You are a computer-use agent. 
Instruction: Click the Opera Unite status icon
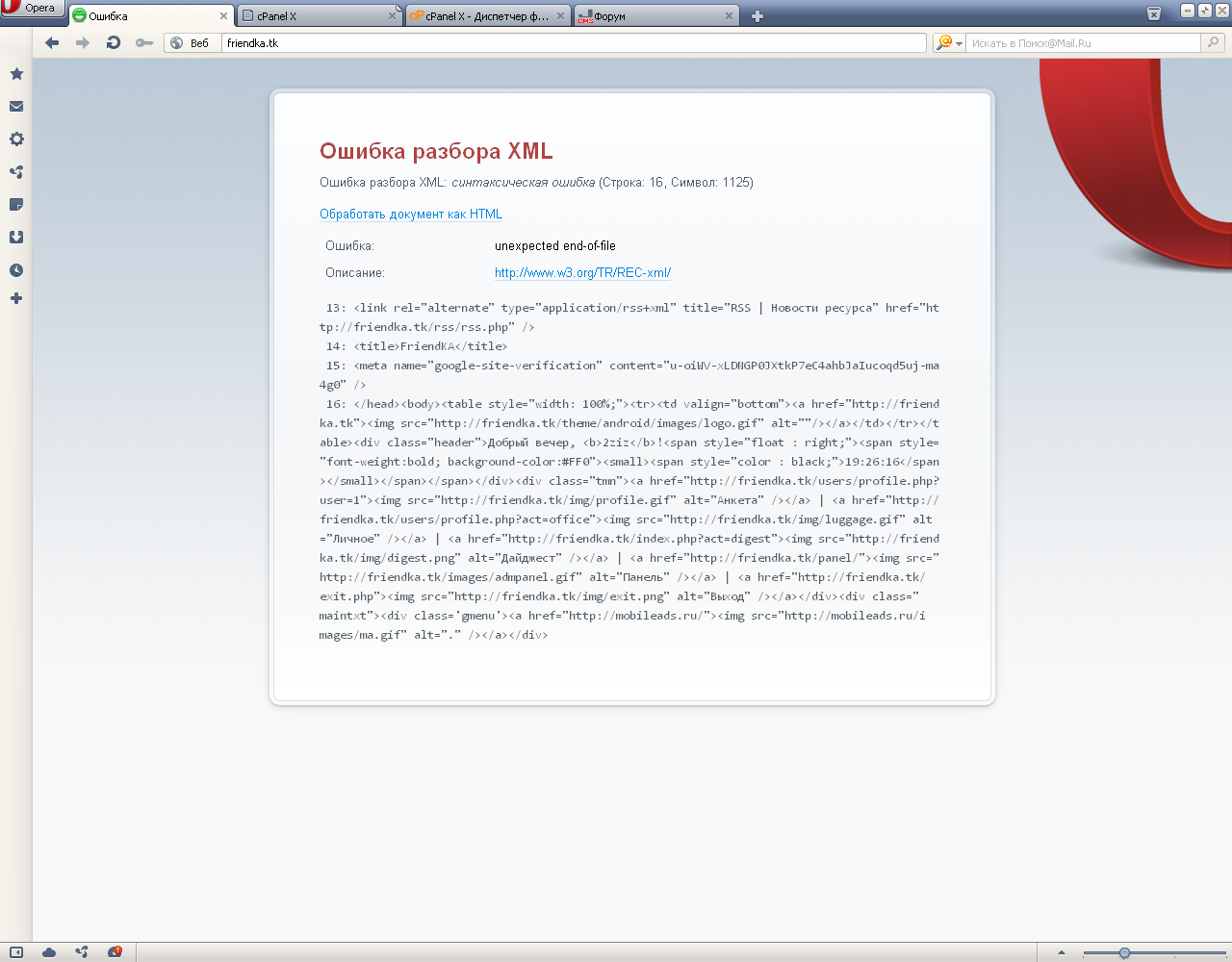(82, 952)
